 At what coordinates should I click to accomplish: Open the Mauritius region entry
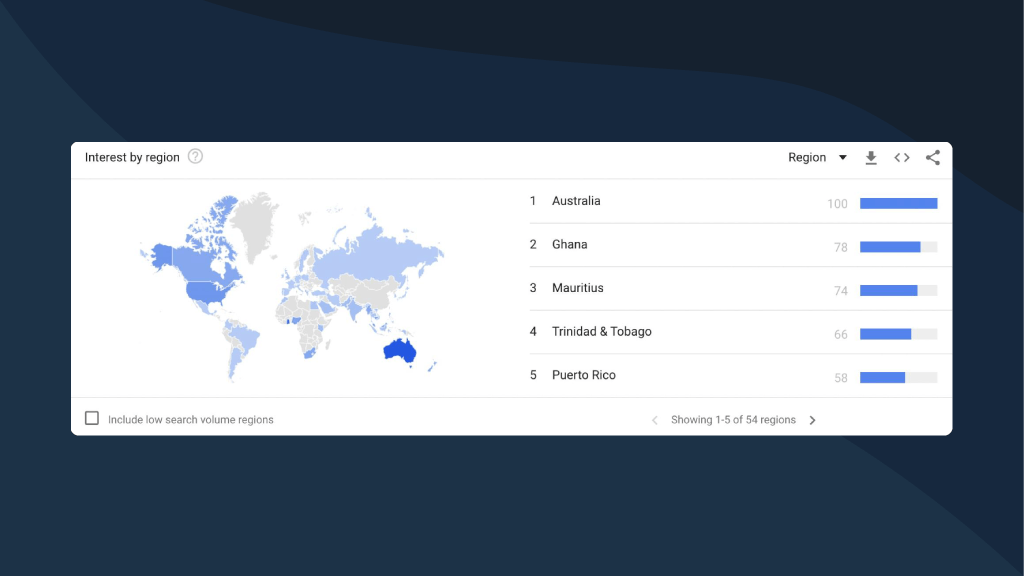[577, 288]
